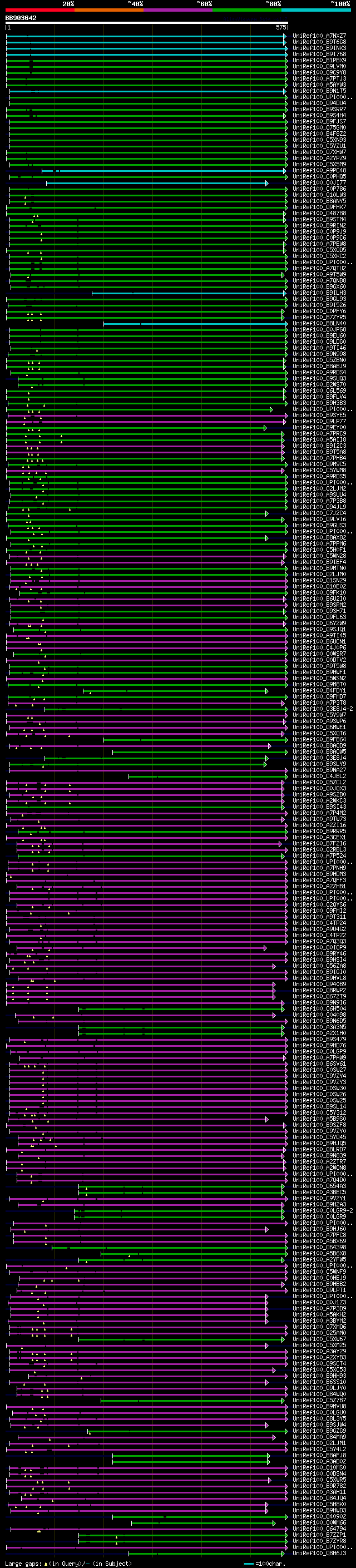Select the UniRef100_B8LN40 label
This screenshot has width=356, height=1568.
tap(319, 323)
